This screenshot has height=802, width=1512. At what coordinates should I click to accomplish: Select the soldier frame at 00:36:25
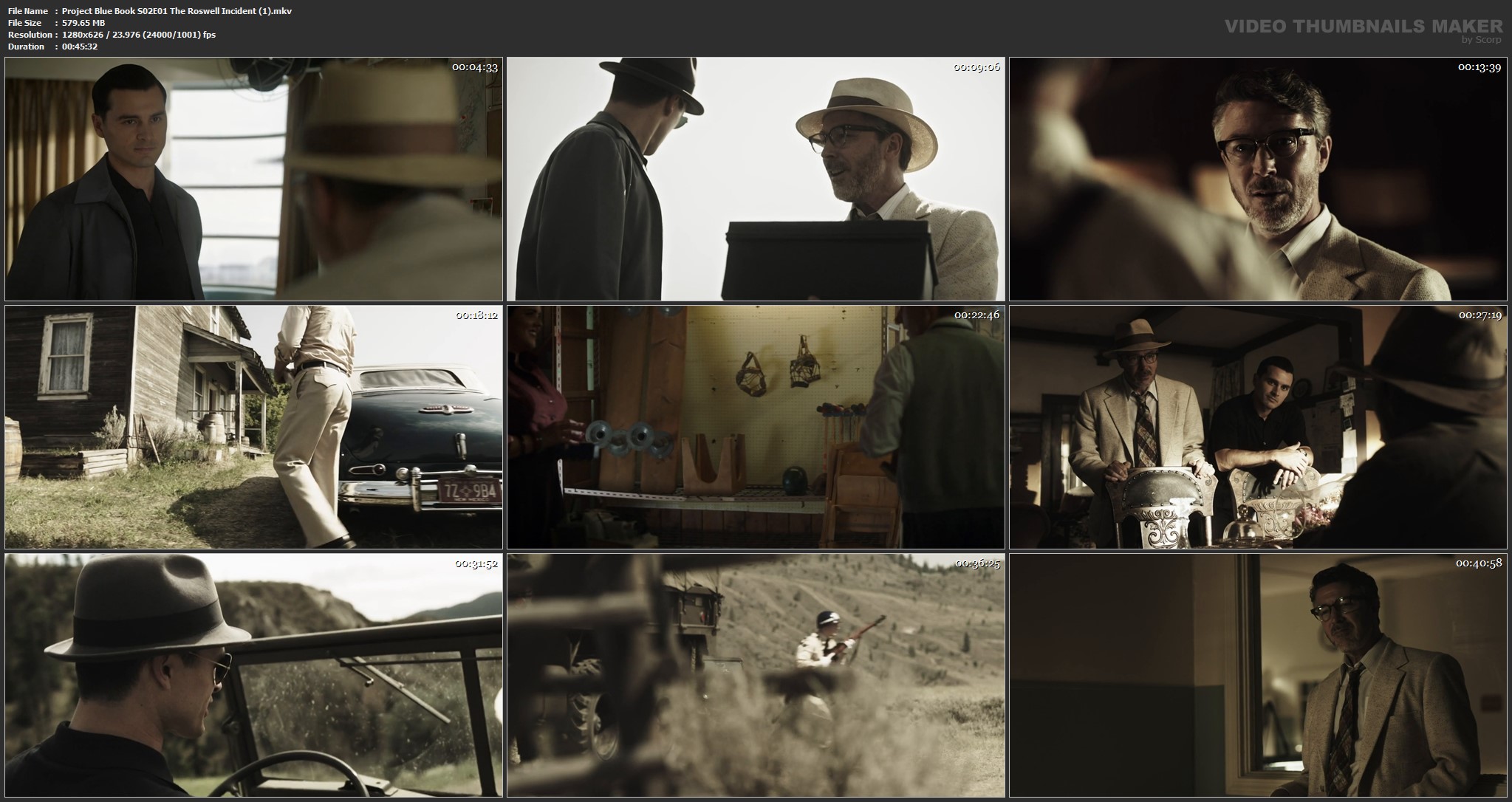click(756, 675)
